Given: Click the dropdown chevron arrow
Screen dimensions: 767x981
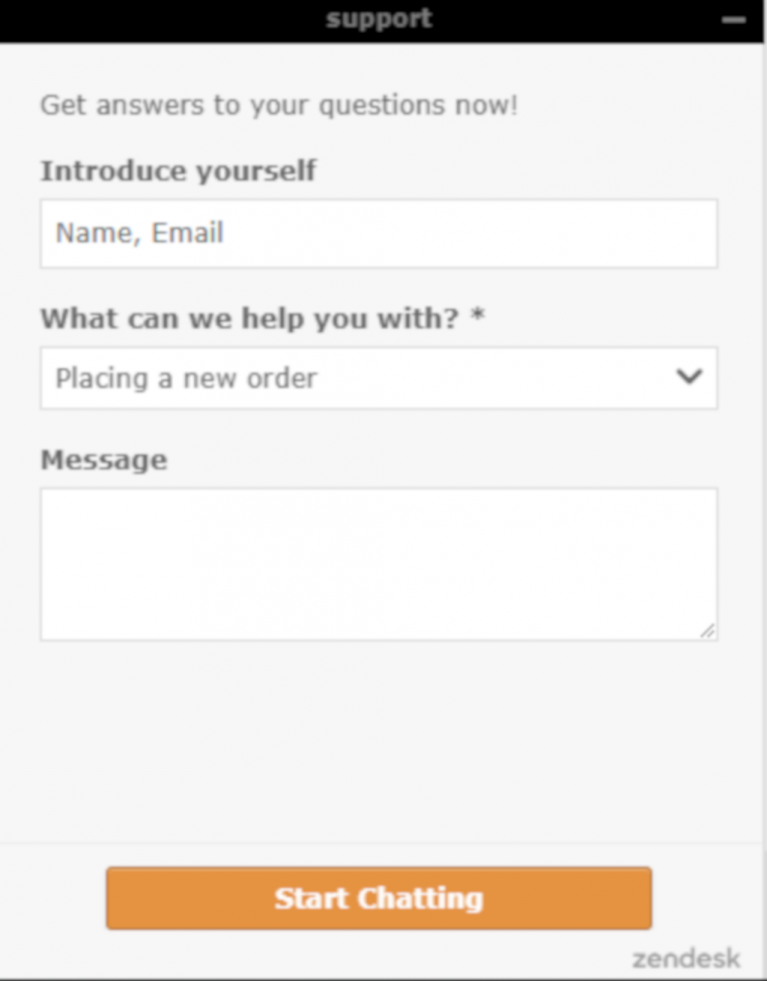Looking at the screenshot, I should [x=690, y=378].
